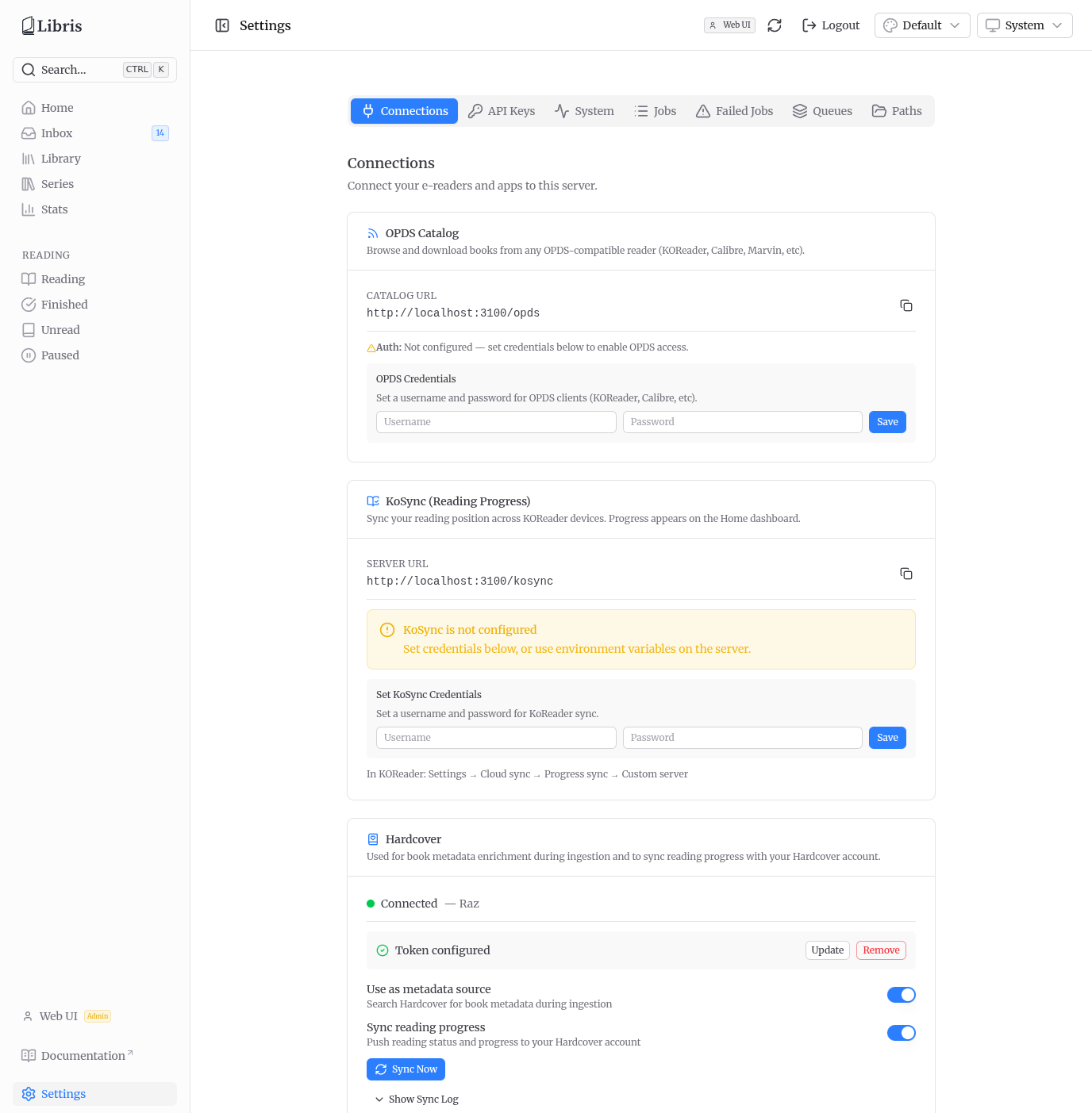
Task: Open Series in sidebar
Action: pyautogui.click(x=94, y=184)
